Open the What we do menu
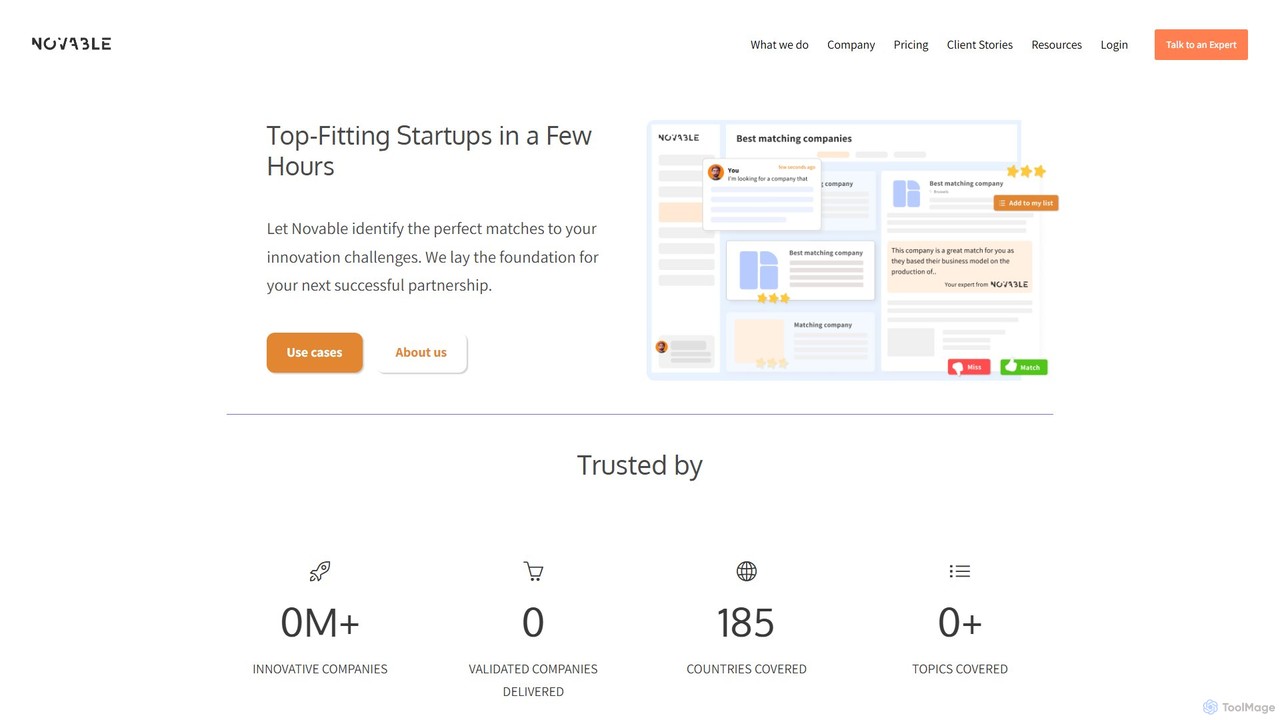Image resolution: width=1280 pixels, height=720 pixels. click(x=779, y=45)
